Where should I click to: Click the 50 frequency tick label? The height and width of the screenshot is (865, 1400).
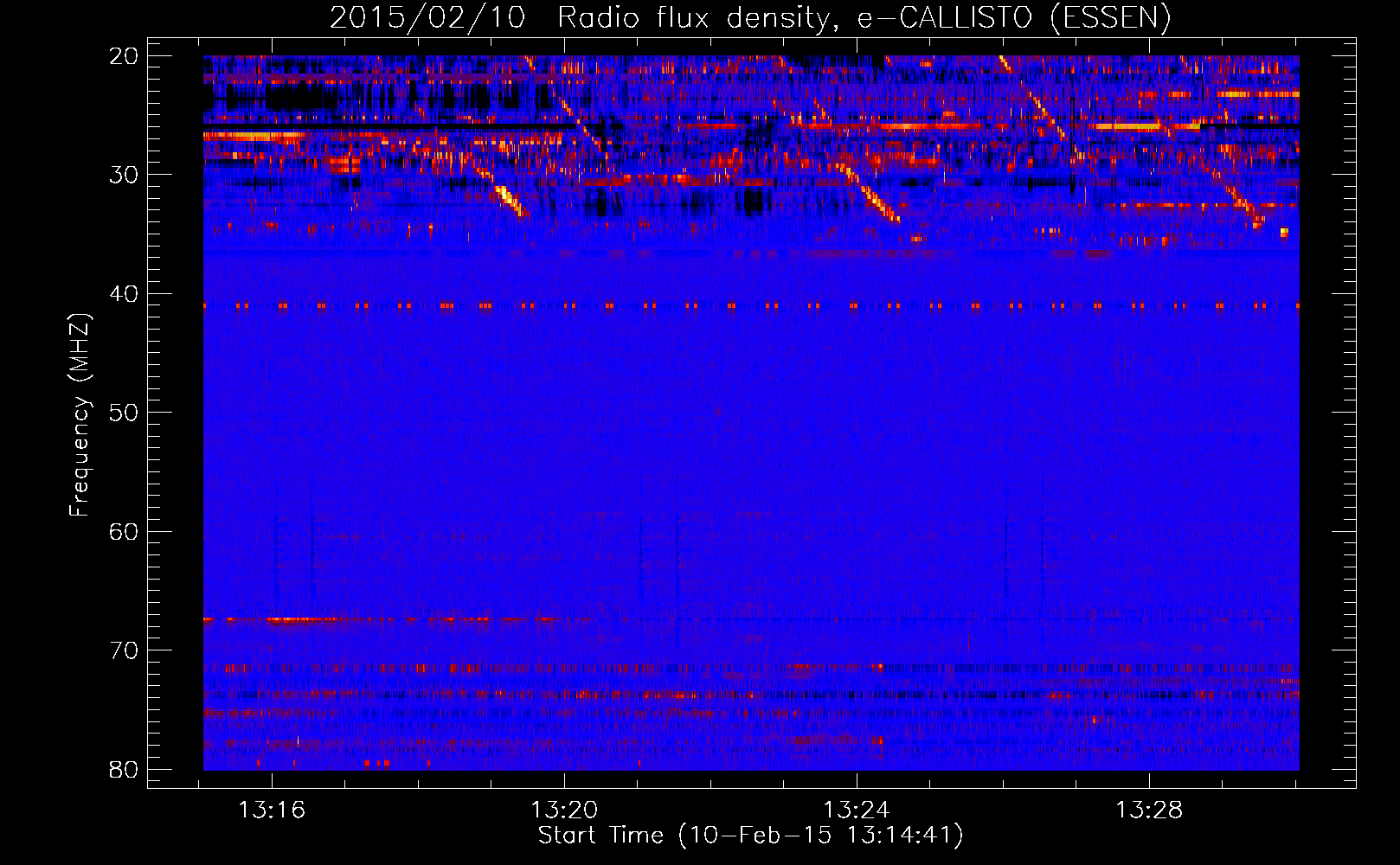[124, 413]
